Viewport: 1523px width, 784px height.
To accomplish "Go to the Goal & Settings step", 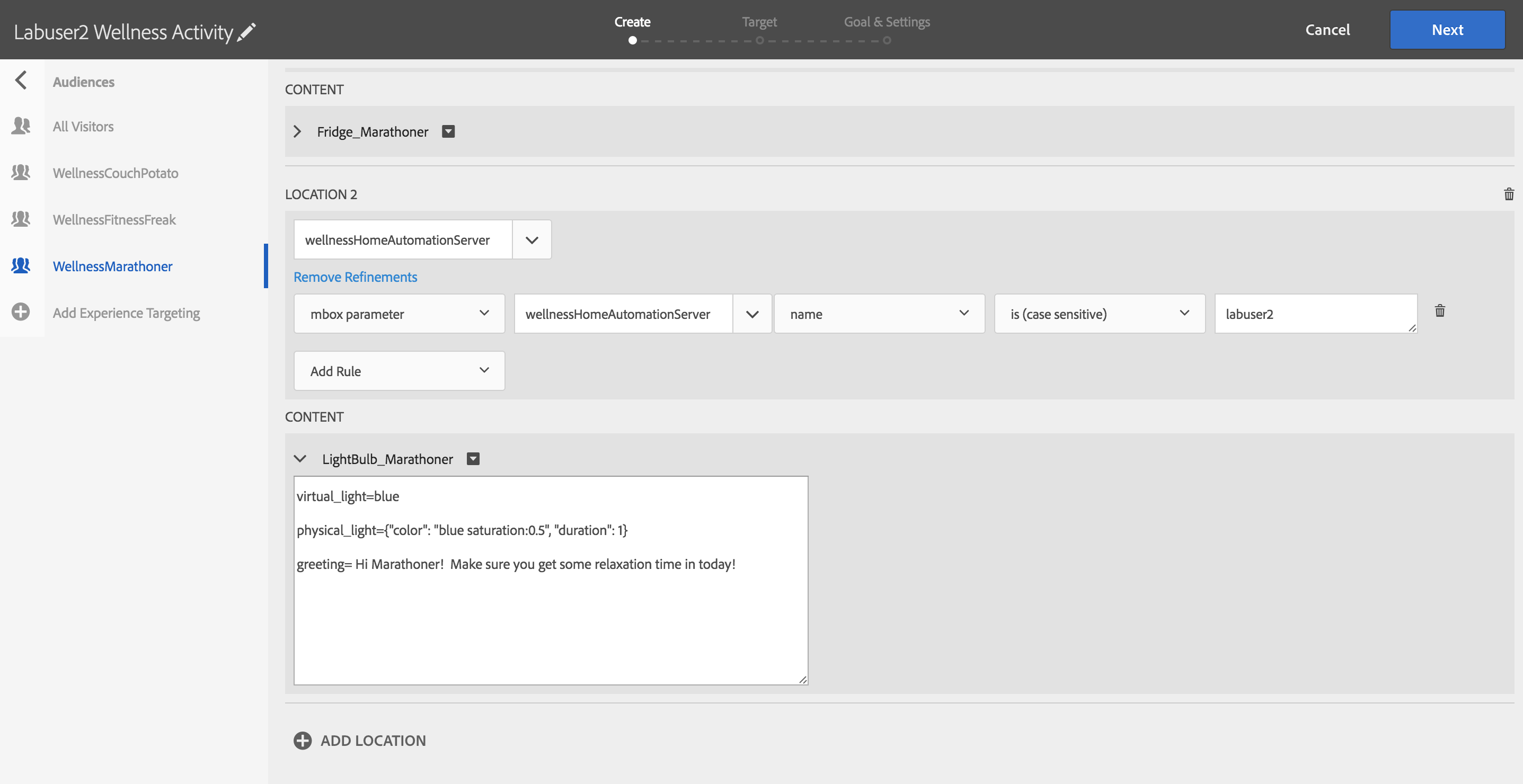I will pyautogui.click(x=886, y=22).
